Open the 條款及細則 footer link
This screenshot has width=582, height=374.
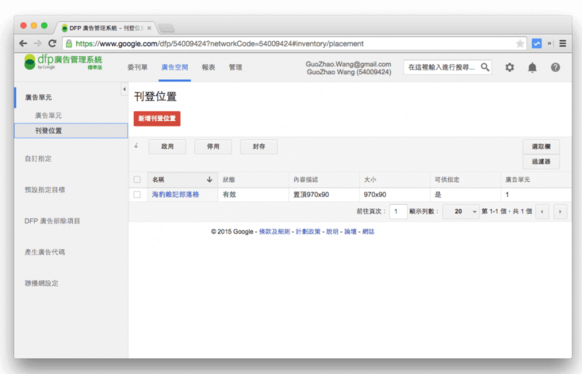point(274,232)
